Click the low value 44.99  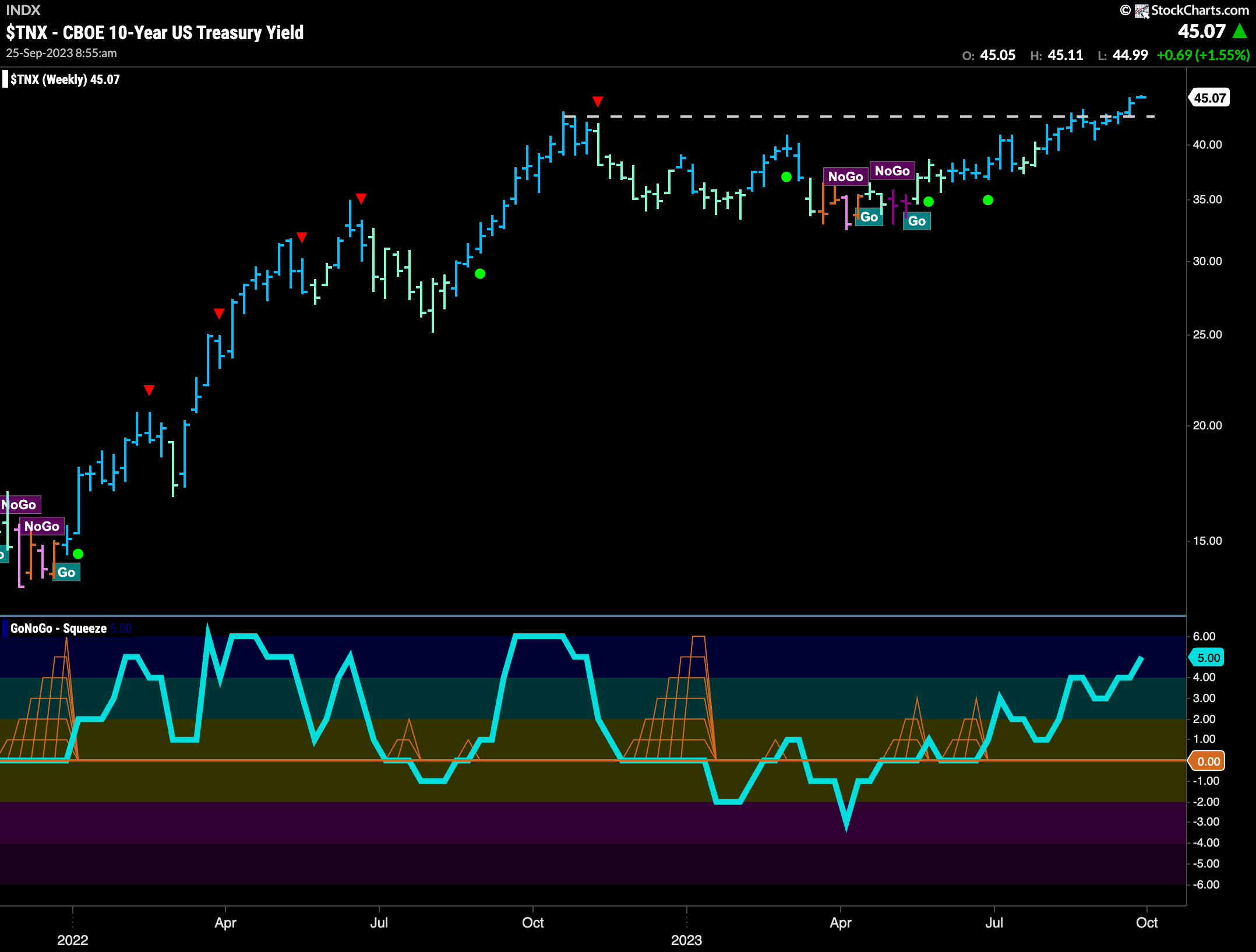point(1130,55)
